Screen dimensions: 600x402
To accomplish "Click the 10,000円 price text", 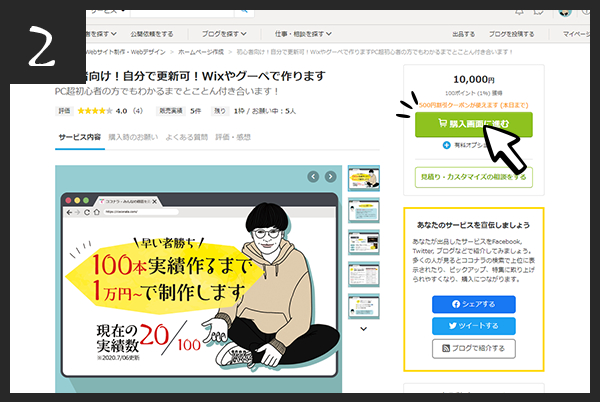I will 474,80.
